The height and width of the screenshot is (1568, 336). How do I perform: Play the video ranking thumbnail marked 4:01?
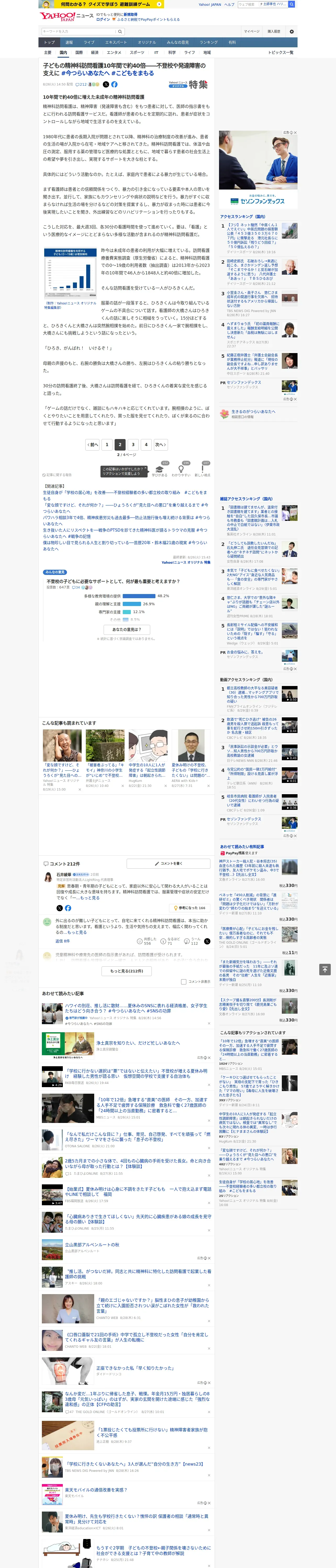(290, 775)
